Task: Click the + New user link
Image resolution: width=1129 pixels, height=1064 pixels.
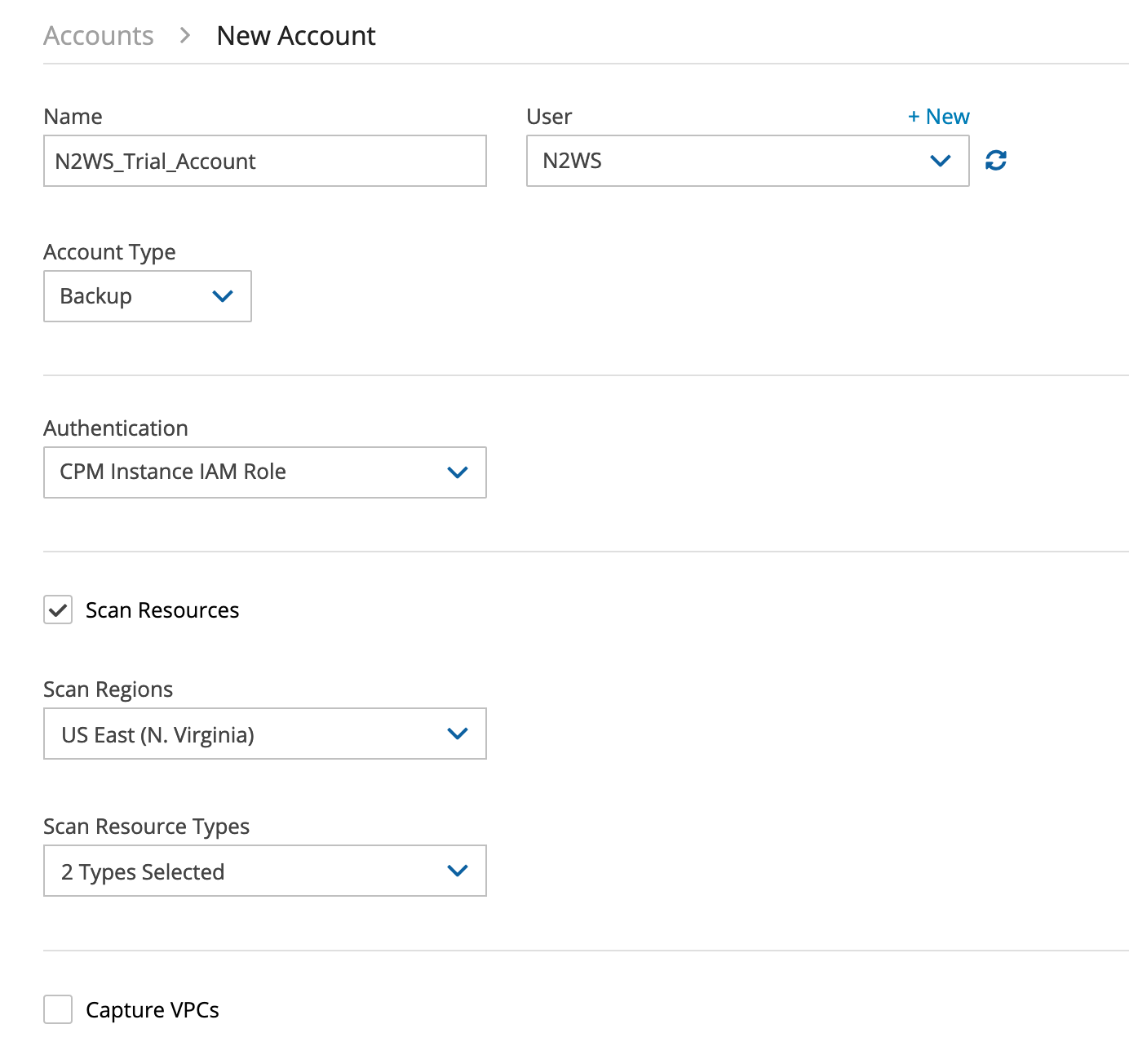Action: (938, 117)
